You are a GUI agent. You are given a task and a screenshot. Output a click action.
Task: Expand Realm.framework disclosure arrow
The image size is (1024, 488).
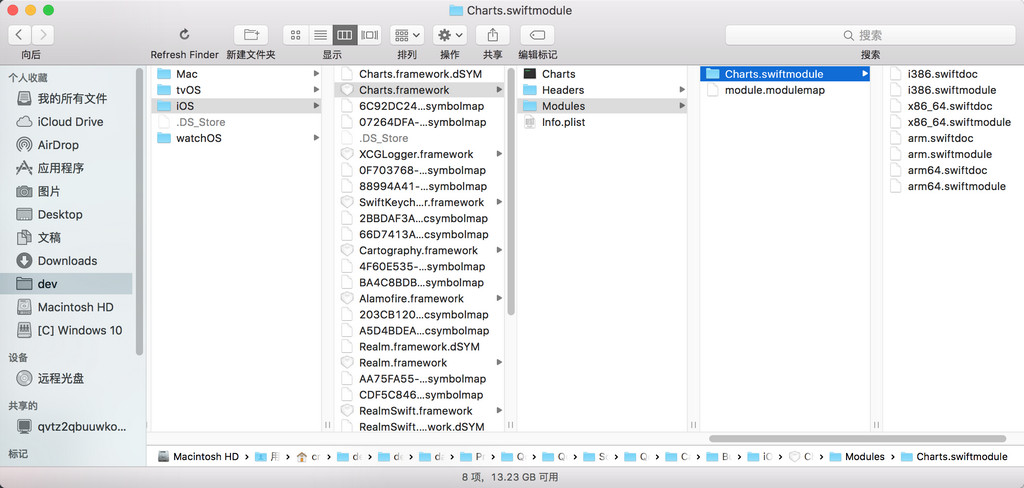point(499,363)
